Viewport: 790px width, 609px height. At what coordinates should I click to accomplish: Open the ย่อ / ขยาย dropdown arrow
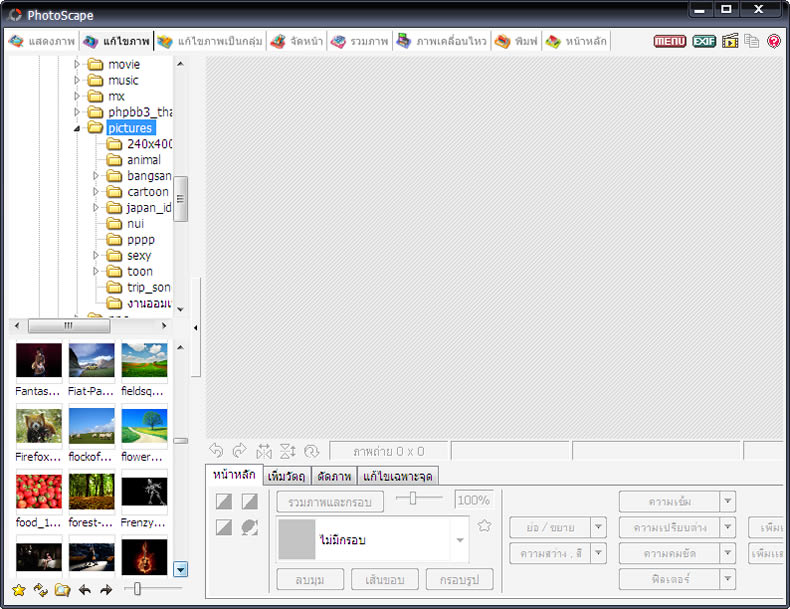(x=598, y=527)
